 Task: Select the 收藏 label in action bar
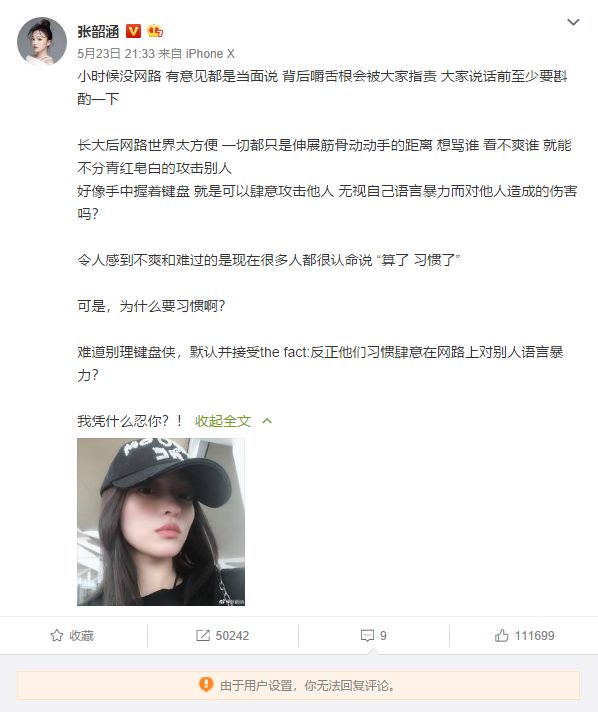tap(81, 635)
